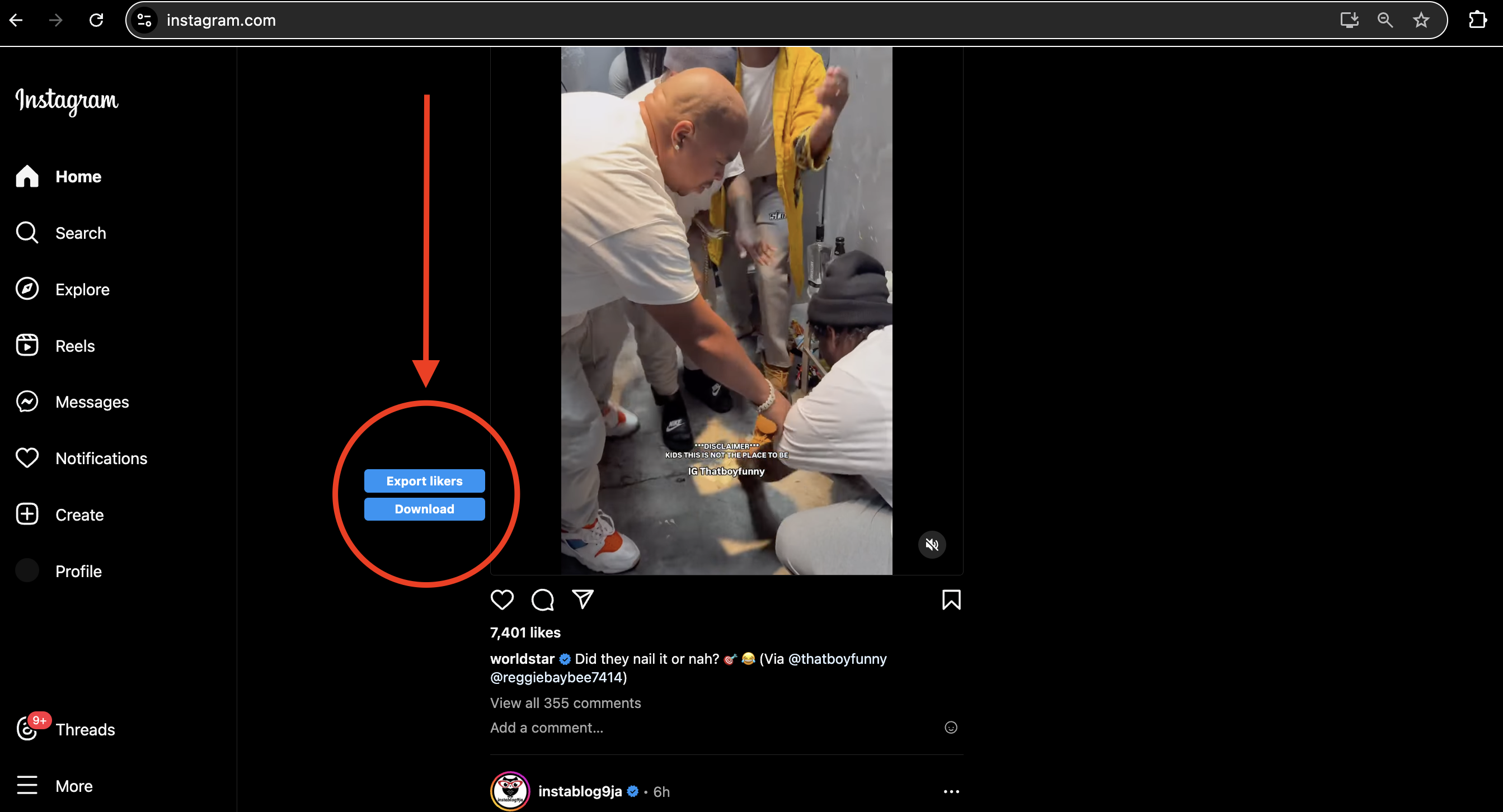Toggle Notifications sidebar item

pos(101,458)
